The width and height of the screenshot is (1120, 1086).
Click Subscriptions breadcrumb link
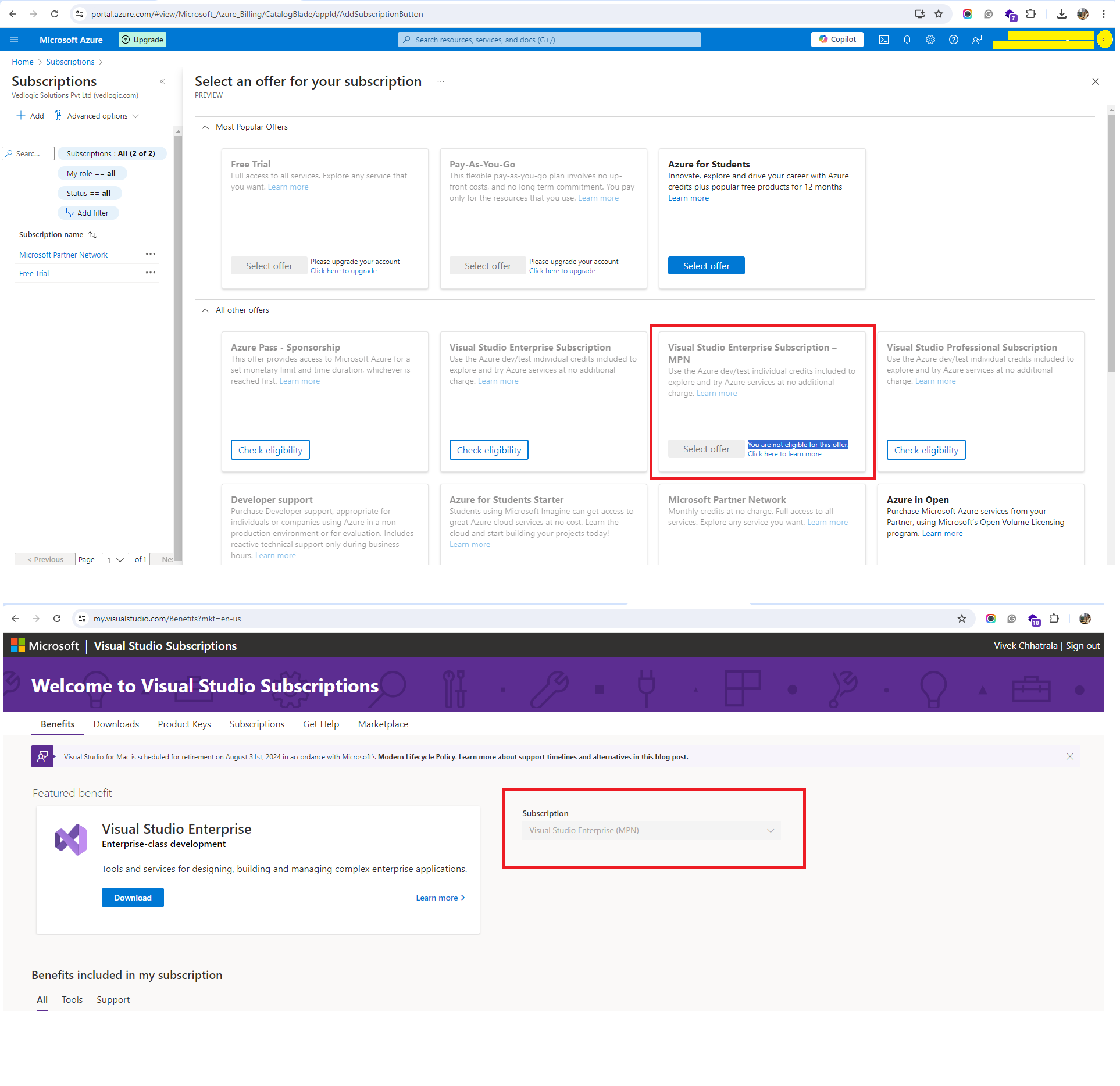(70, 62)
